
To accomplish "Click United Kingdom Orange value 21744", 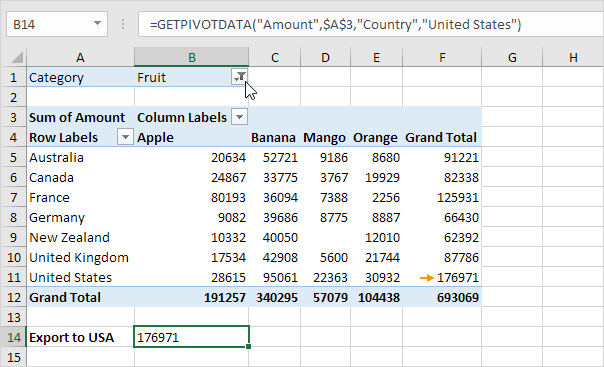I will 376,257.
